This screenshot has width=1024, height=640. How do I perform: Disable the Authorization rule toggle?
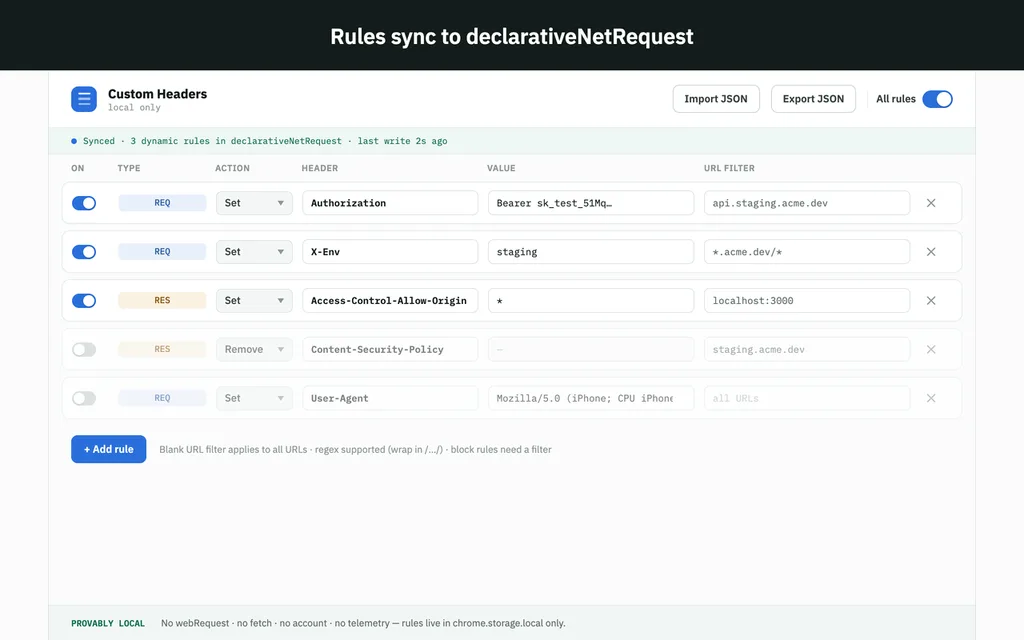point(84,203)
